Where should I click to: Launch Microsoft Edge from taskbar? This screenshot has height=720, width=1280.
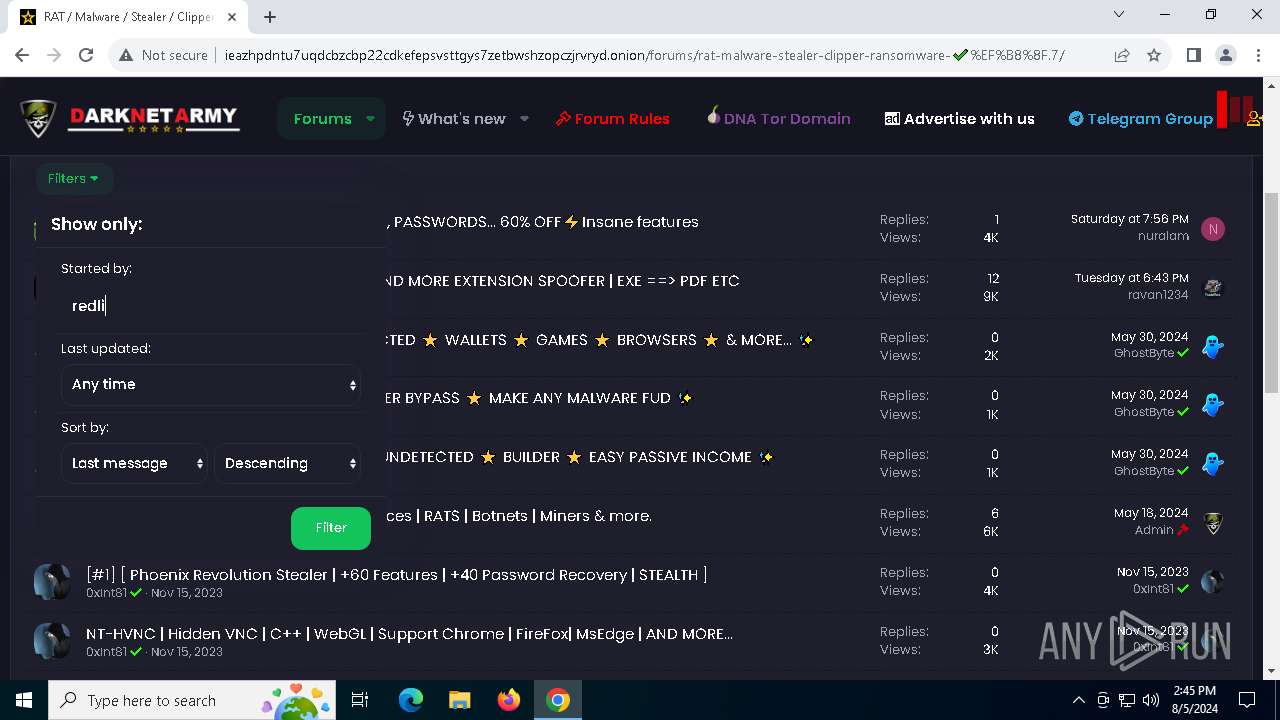click(411, 700)
